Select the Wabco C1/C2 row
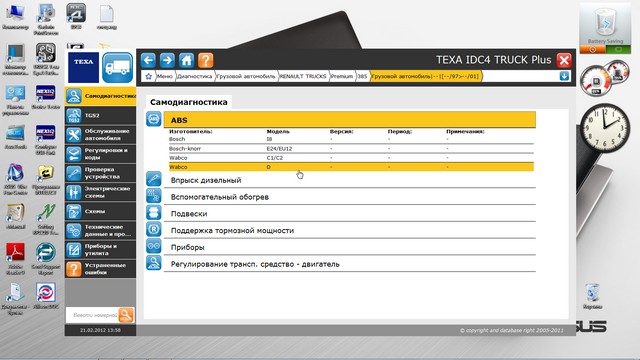The height and width of the screenshot is (360, 640). coord(351,158)
